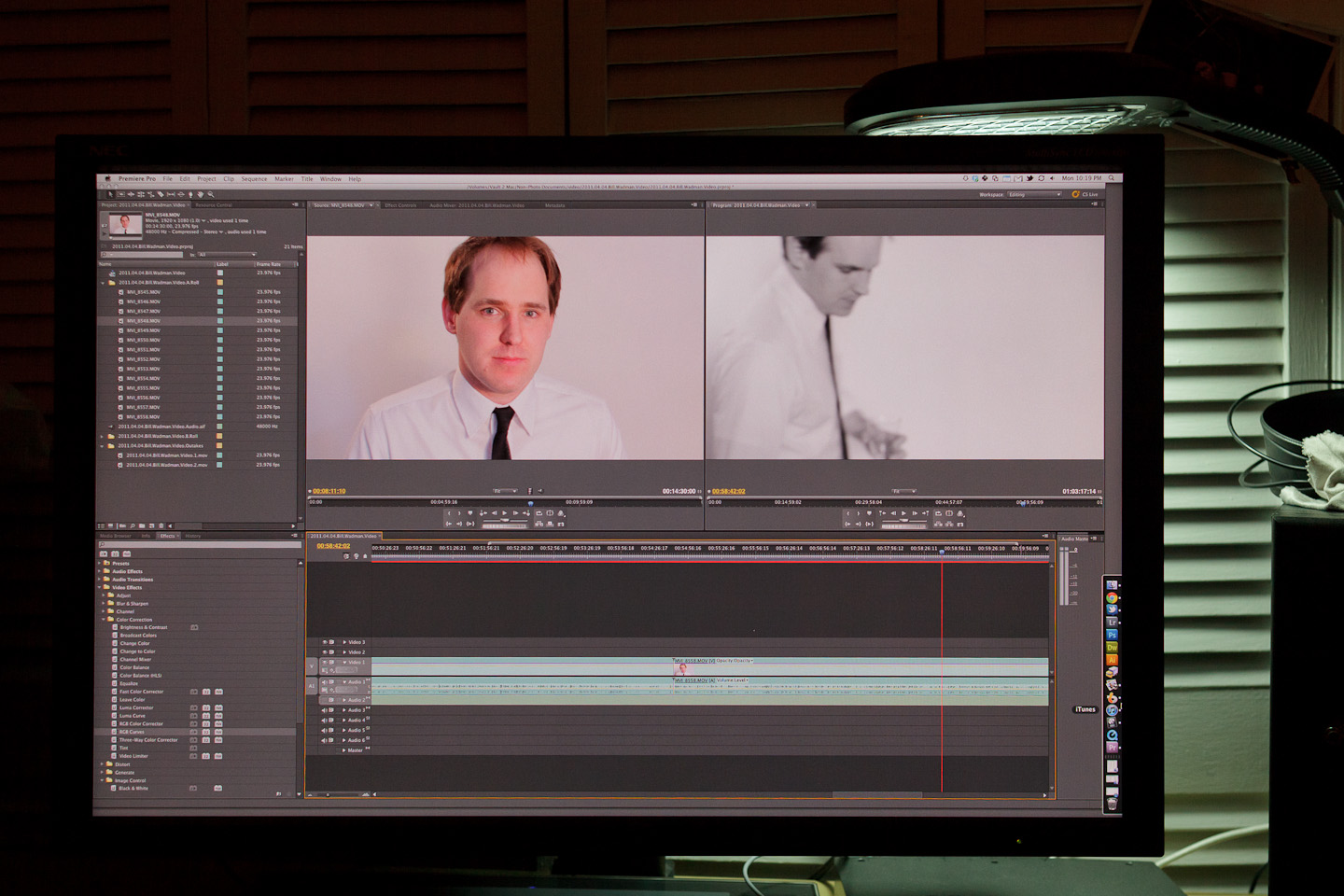
Task: Collapse the Color Correction effects folder
Action: pyautogui.click(x=104, y=620)
